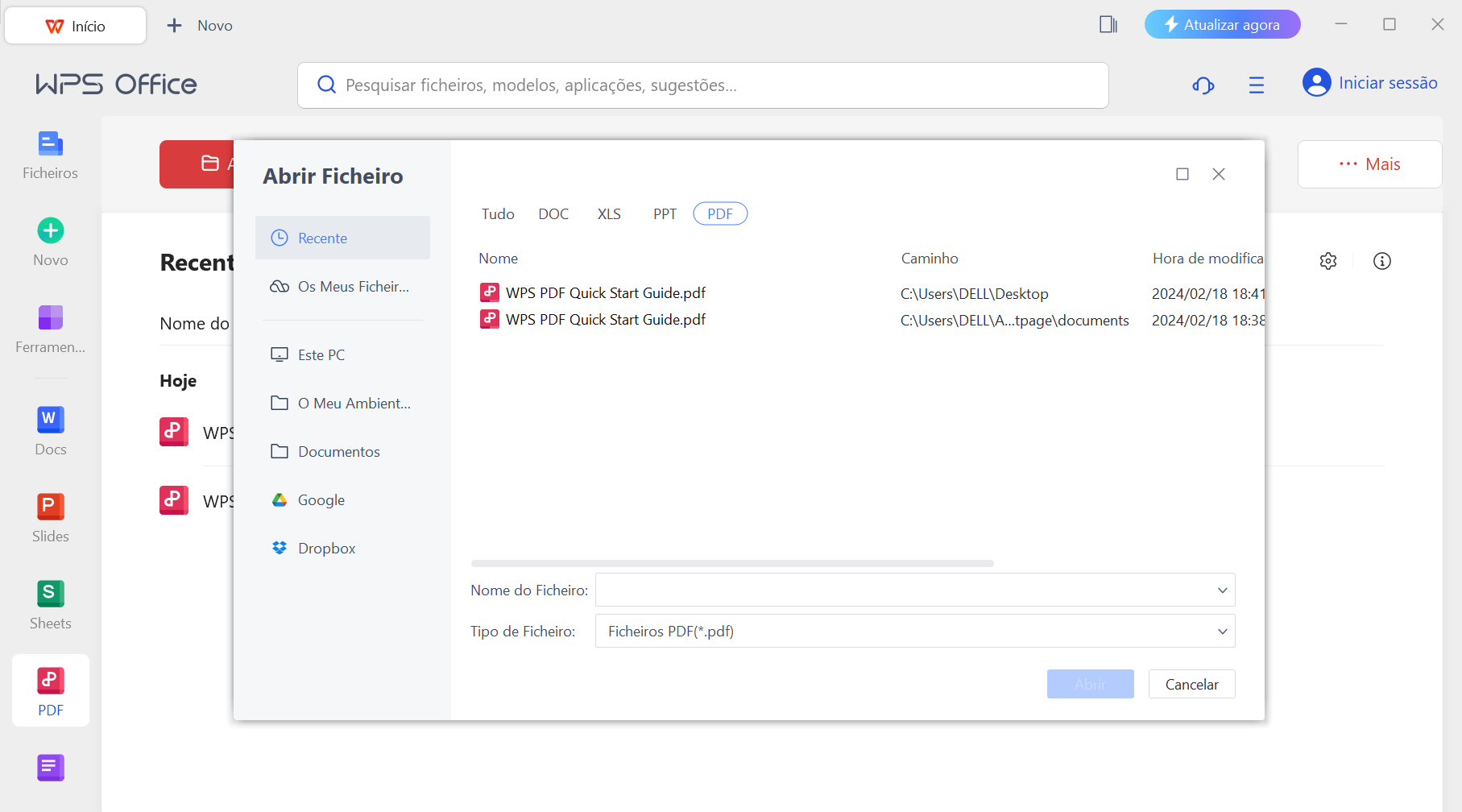The width and height of the screenshot is (1462, 812).
Task: Switch to the PPT filter tab
Action: [x=665, y=213]
